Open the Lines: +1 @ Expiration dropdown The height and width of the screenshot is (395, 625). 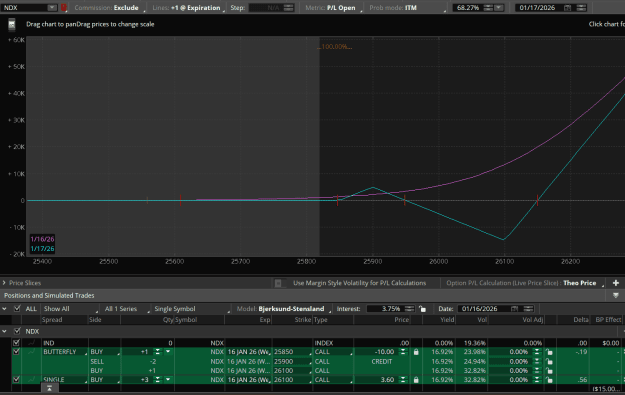pos(188,8)
